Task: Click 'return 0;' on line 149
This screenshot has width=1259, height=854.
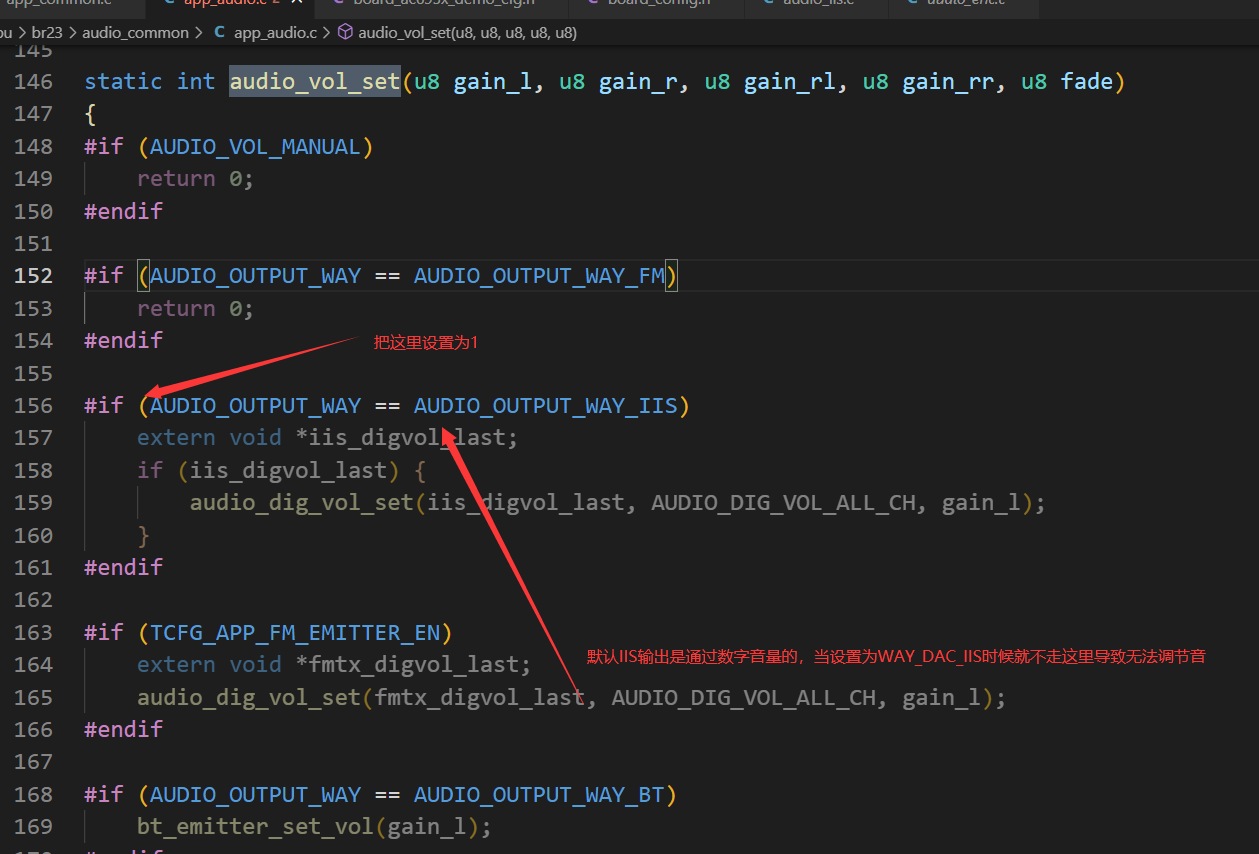Action: pos(196,179)
